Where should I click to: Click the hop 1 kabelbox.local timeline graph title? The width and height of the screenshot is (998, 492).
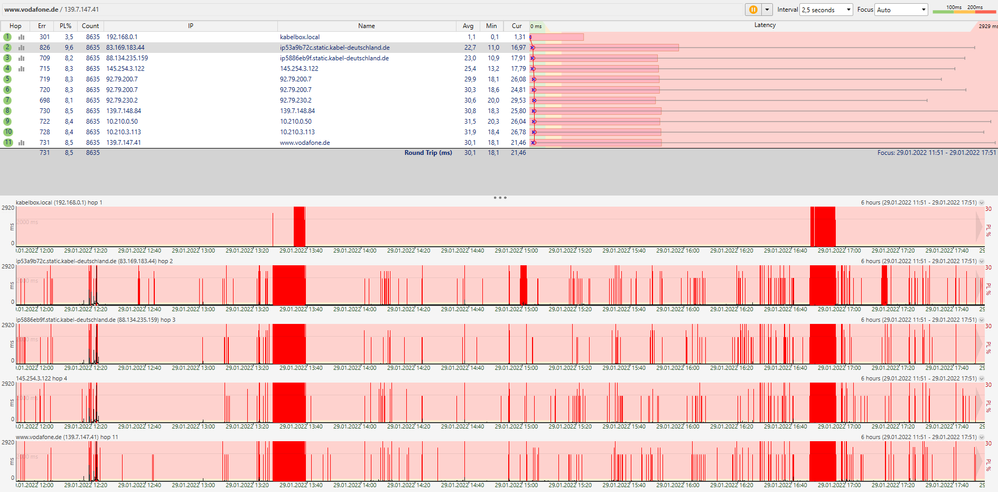point(59,202)
